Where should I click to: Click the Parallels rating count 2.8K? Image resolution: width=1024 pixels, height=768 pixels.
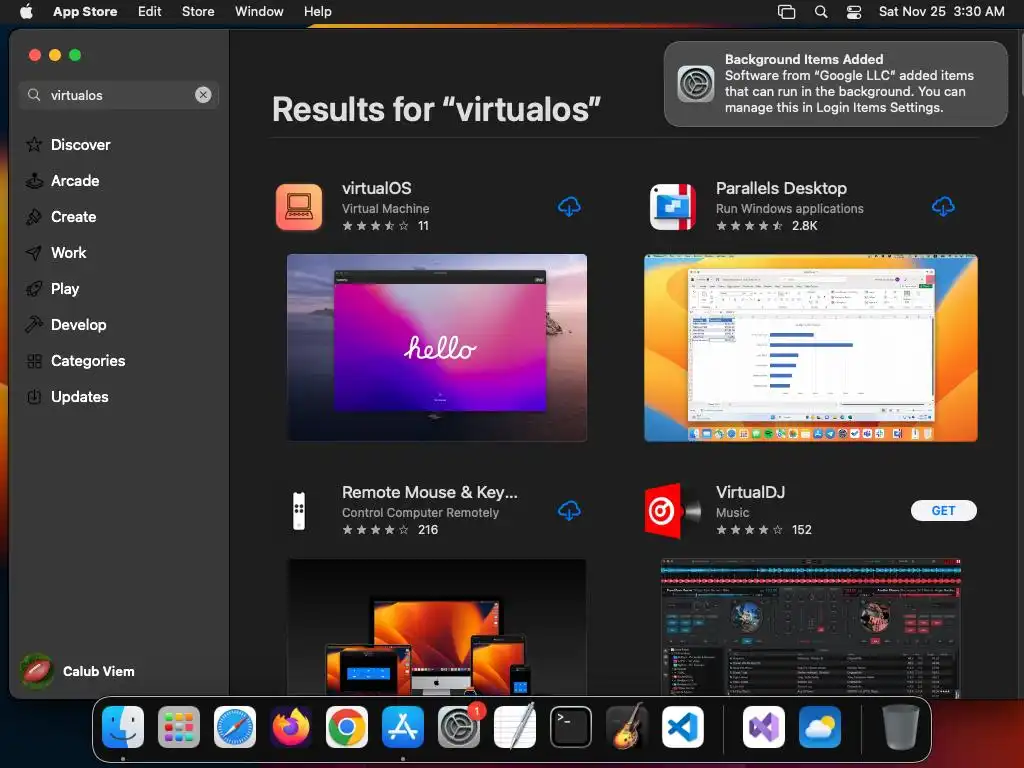805,226
